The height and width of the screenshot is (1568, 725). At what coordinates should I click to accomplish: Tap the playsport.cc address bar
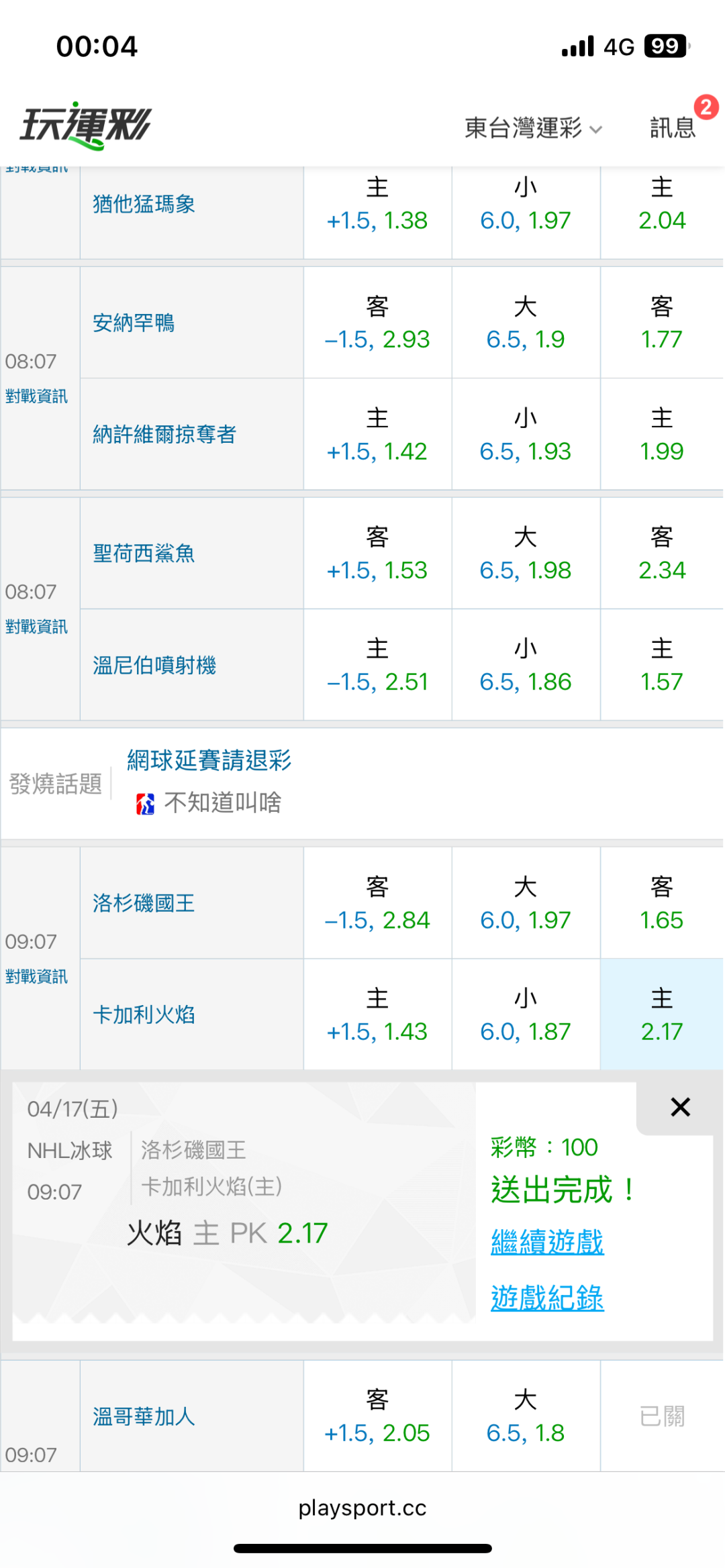pyautogui.click(x=362, y=1508)
